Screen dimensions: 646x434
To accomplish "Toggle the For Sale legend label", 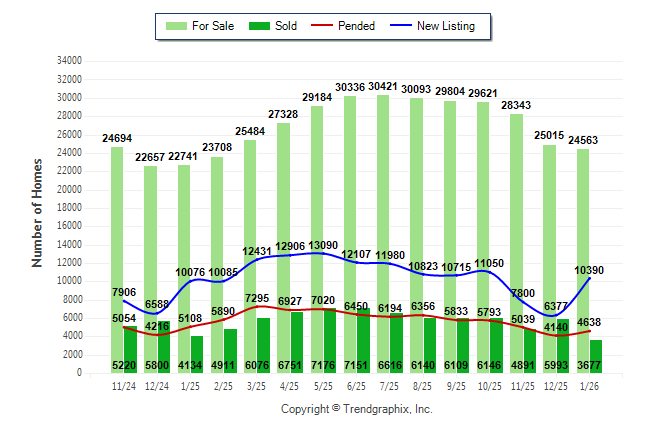I will click(212, 25).
